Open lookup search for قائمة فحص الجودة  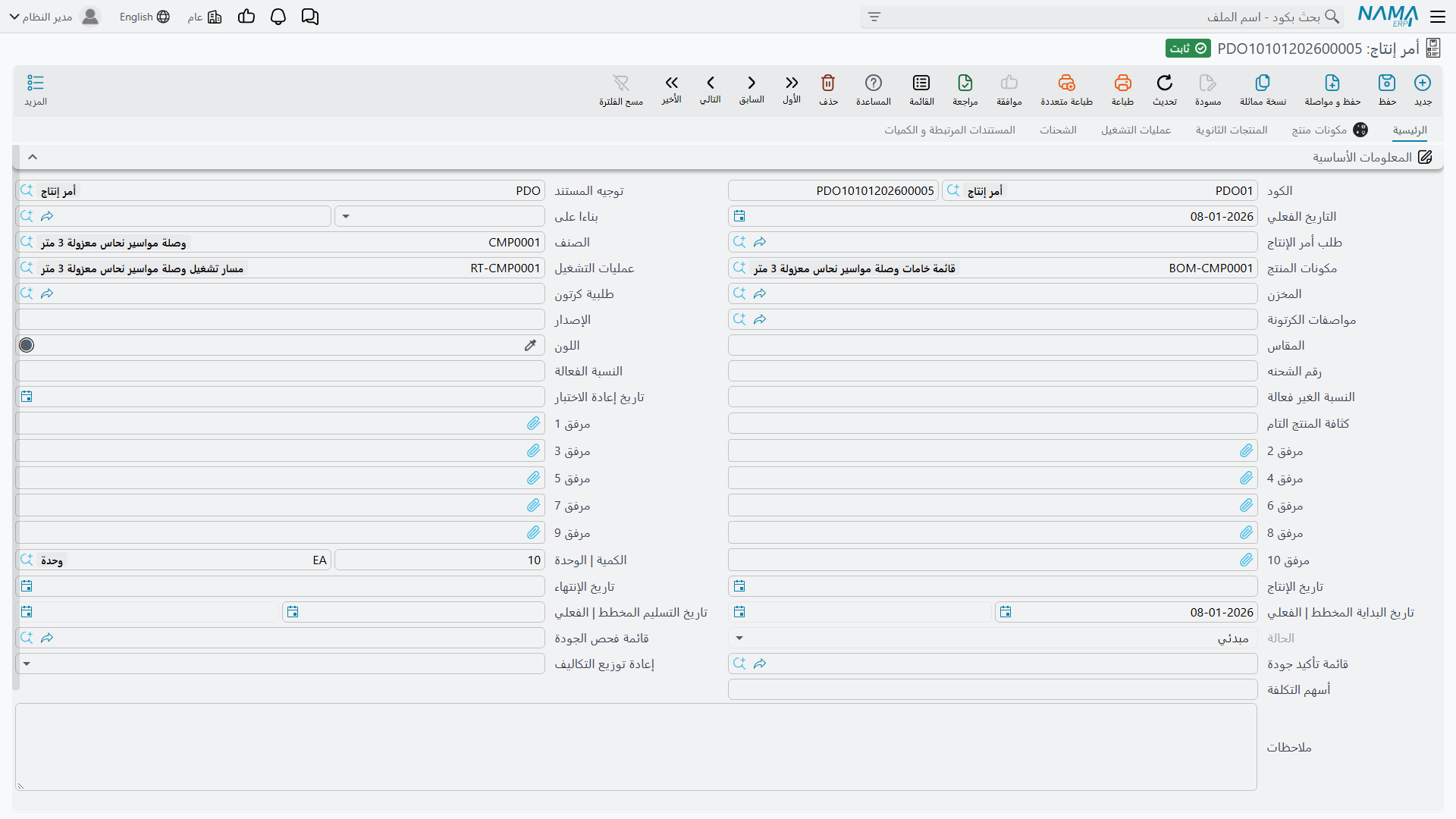tap(27, 639)
